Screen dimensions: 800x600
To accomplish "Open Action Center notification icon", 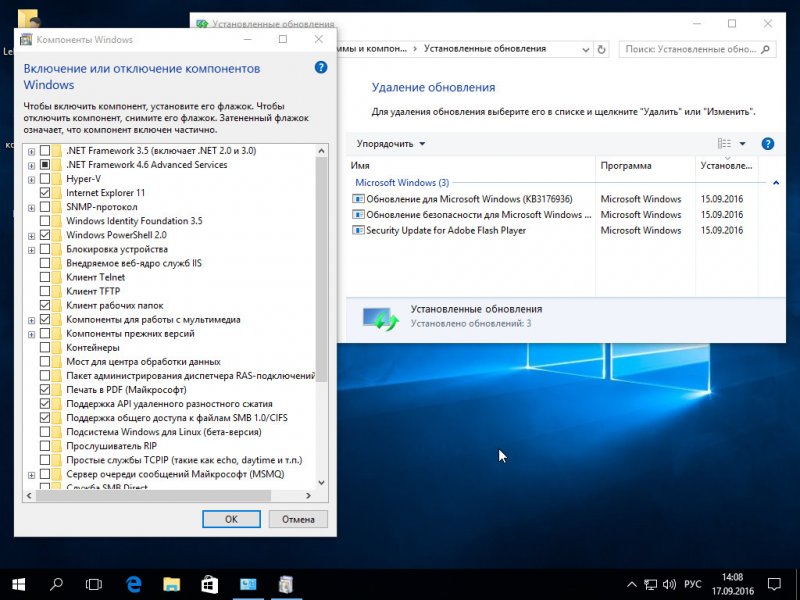I will 774,584.
